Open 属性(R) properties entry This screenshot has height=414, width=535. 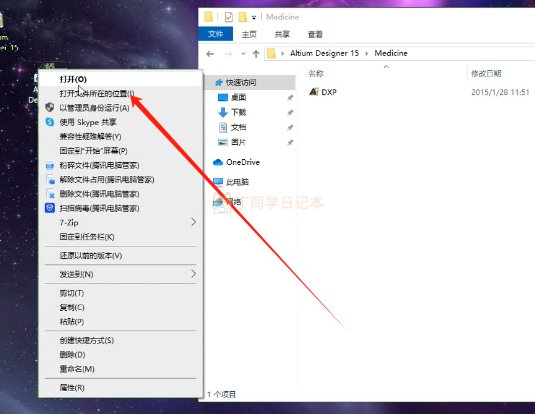click(x=120, y=388)
